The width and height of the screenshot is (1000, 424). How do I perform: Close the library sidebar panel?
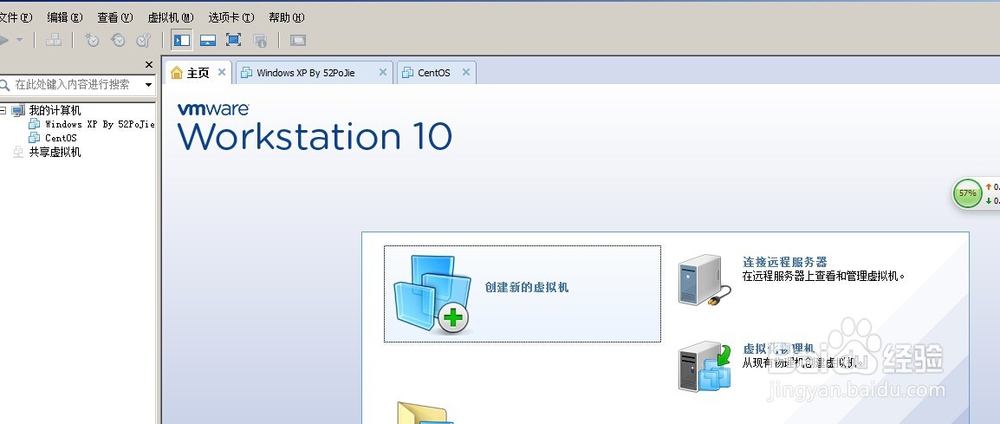tap(149, 65)
